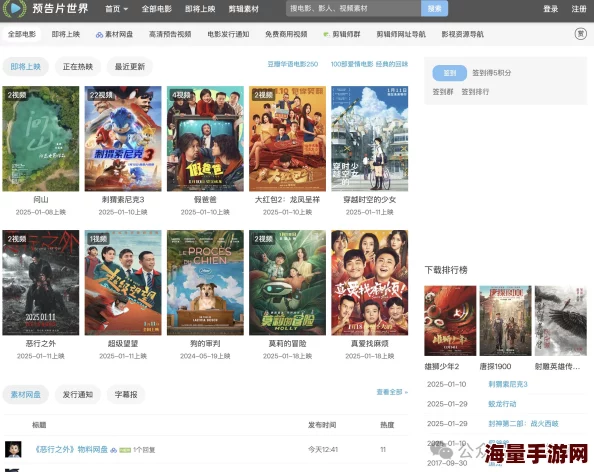The height and width of the screenshot is (472, 594).
Task: Click the 登录 login link
Action: coord(550,9)
